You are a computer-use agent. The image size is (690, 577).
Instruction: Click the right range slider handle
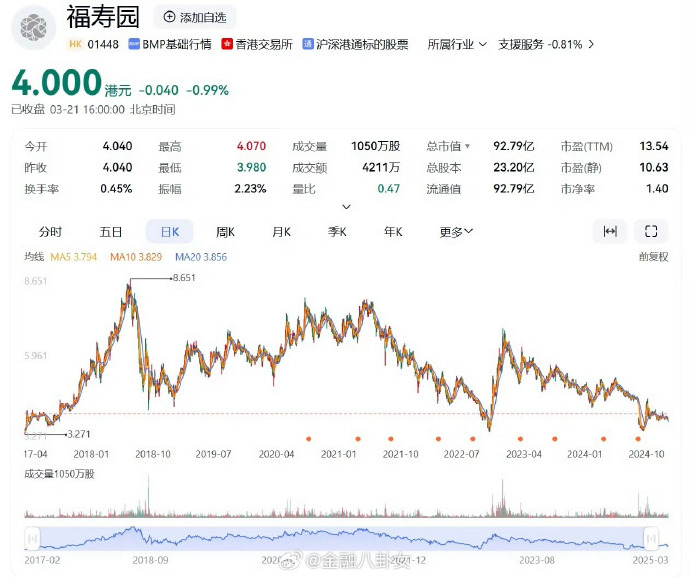(x=651, y=538)
